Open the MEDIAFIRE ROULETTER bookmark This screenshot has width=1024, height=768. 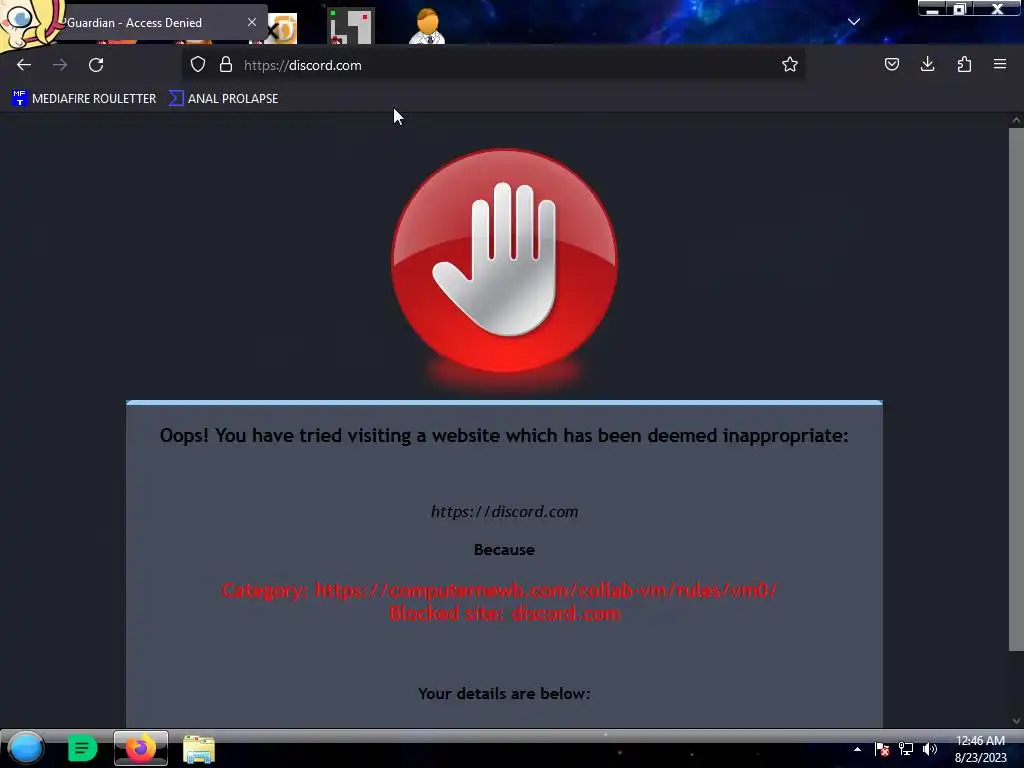[x=84, y=99]
